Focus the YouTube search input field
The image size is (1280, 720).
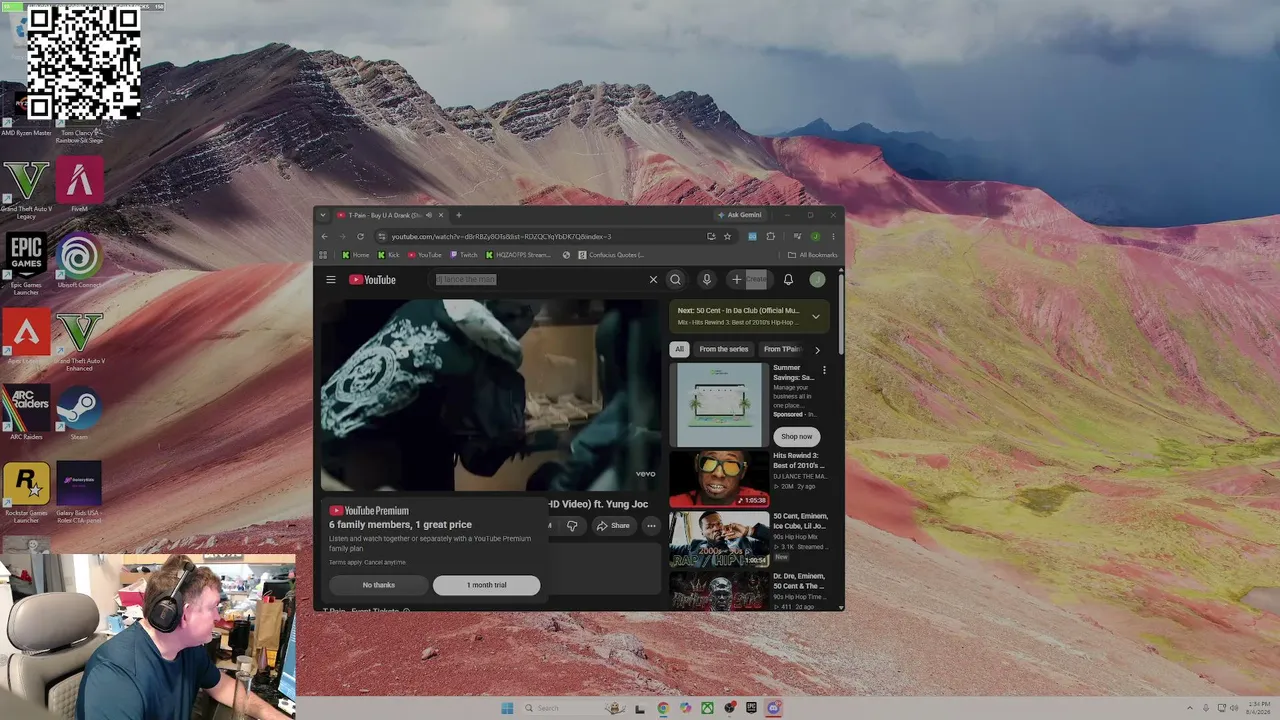[538, 280]
